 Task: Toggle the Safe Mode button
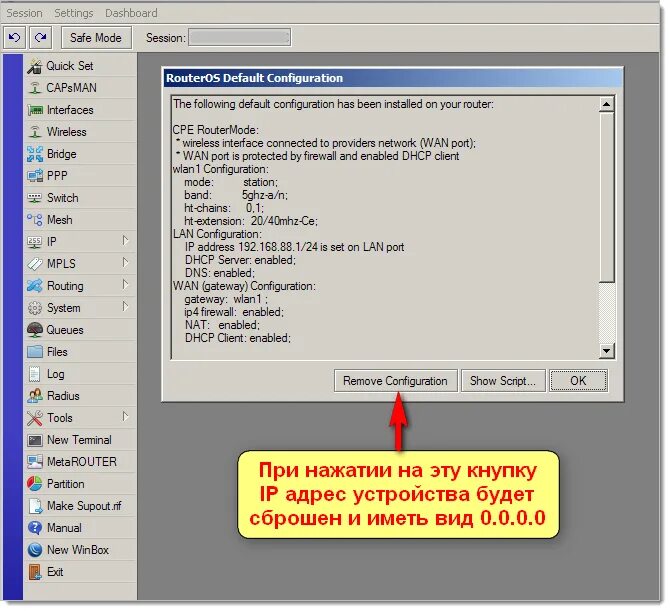coord(96,38)
